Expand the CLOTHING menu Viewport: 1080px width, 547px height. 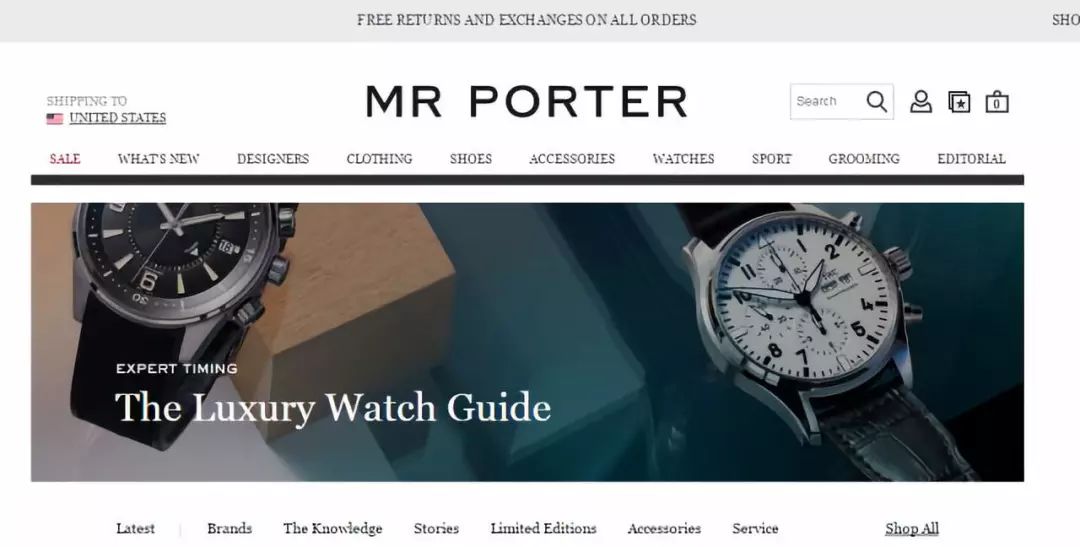380,158
